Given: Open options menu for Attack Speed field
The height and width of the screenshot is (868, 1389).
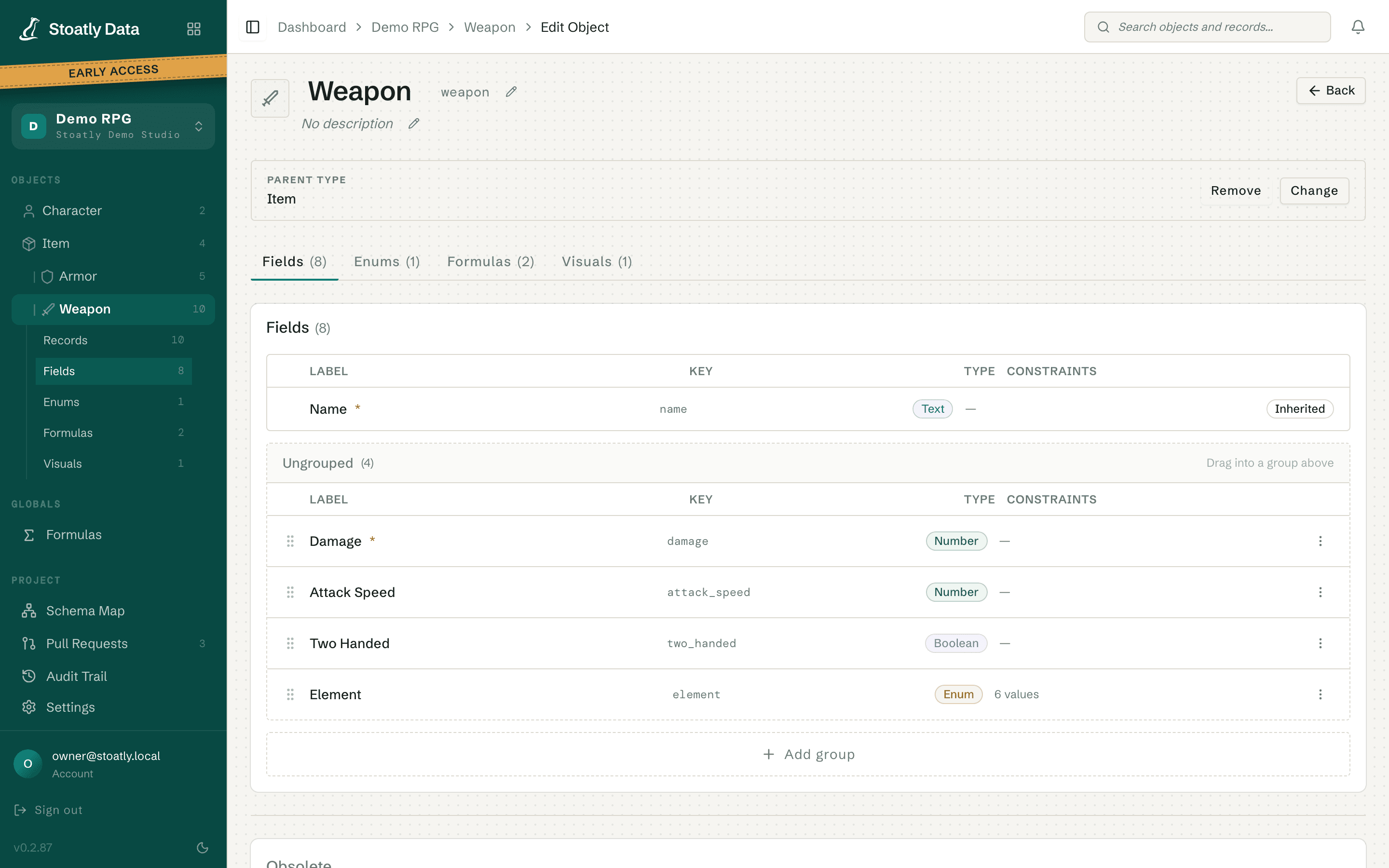Looking at the screenshot, I should pos(1320,592).
